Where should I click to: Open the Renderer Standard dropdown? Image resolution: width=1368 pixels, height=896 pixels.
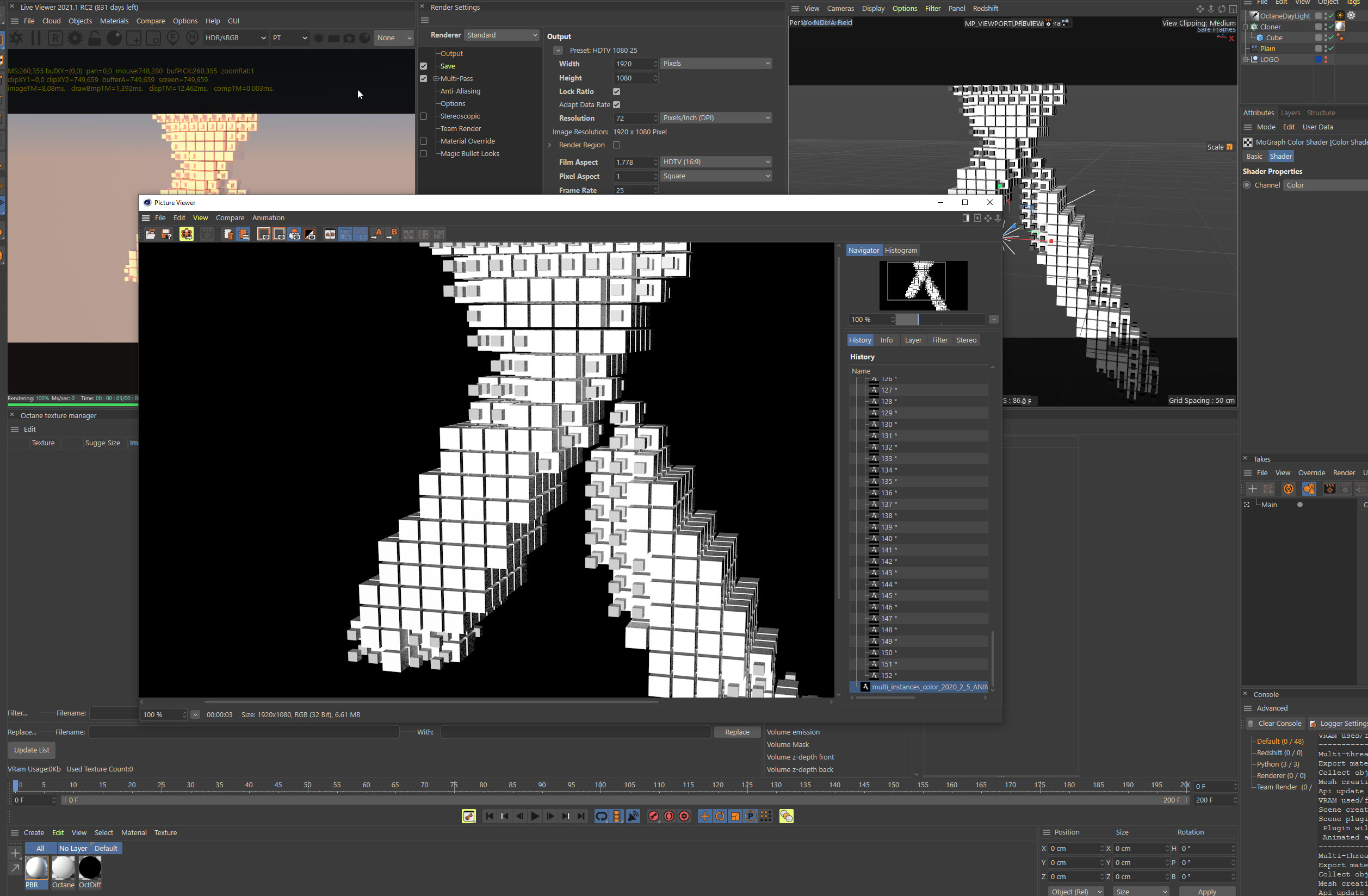[501, 35]
